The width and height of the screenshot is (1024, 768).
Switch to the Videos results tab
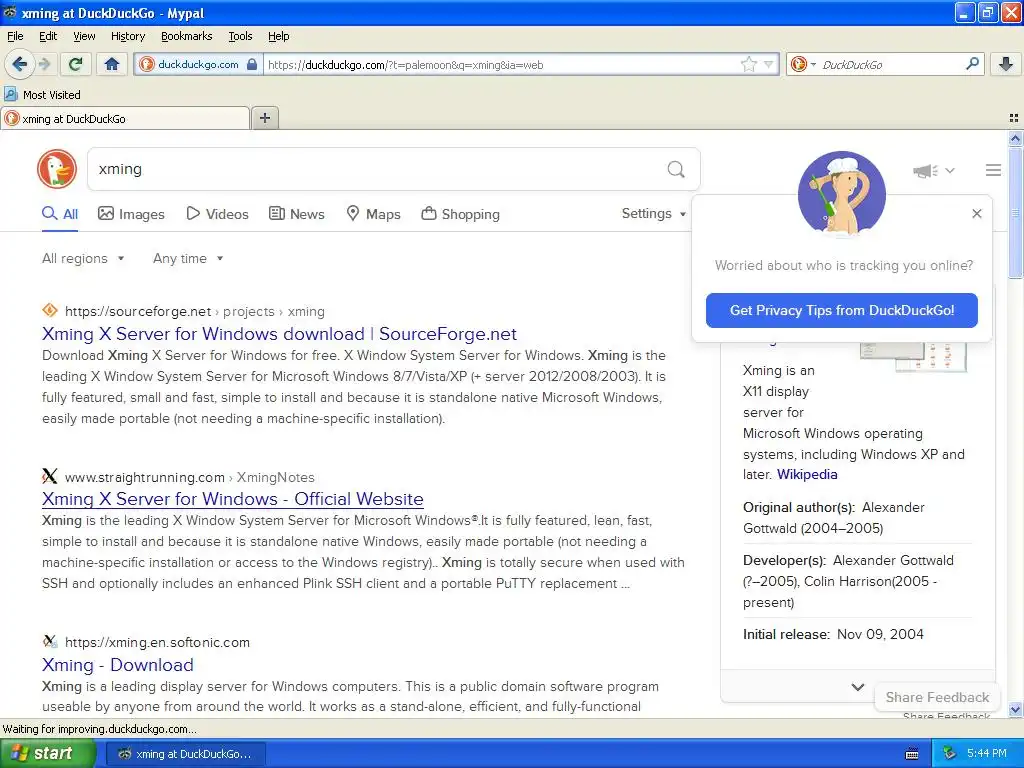point(217,214)
